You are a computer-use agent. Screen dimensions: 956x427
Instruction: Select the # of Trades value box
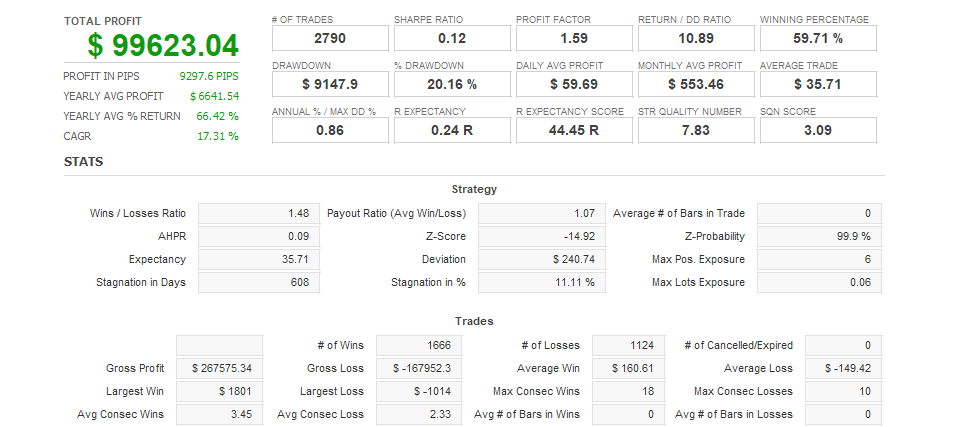[330, 38]
